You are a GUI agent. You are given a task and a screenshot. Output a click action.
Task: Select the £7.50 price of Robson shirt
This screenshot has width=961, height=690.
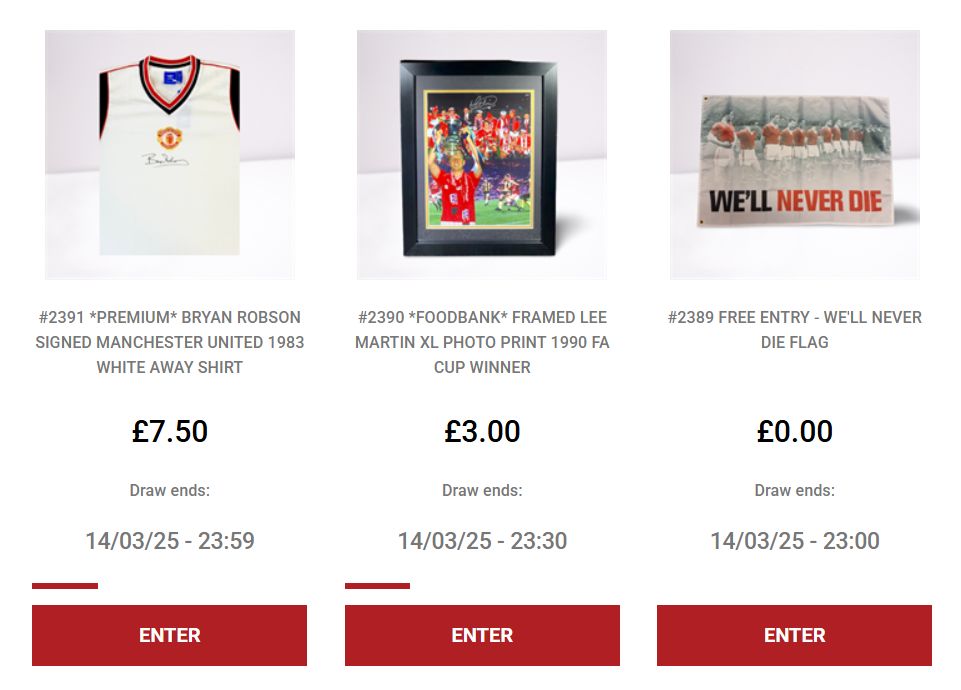(x=170, y=431)
